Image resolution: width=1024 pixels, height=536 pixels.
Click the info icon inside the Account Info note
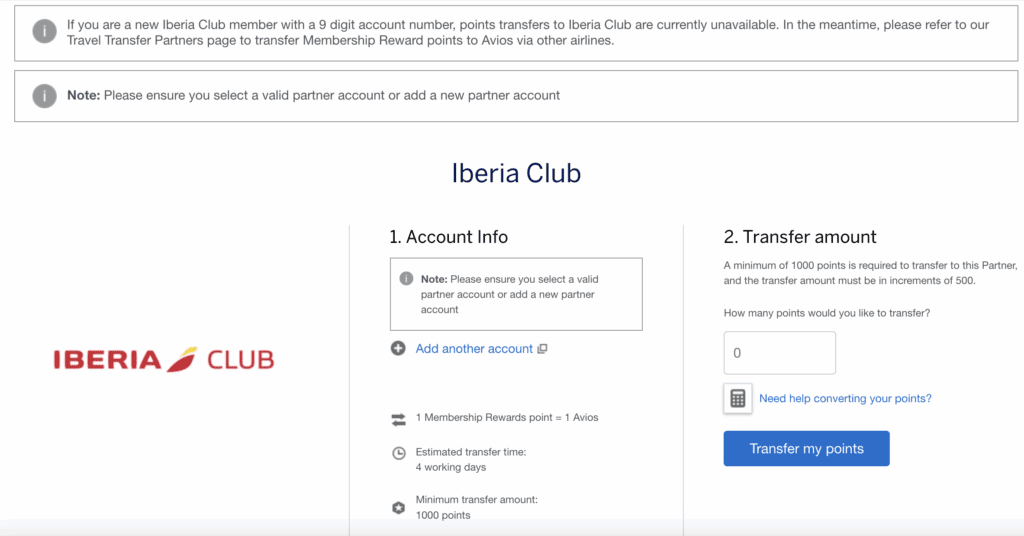[x=406, y=279]
